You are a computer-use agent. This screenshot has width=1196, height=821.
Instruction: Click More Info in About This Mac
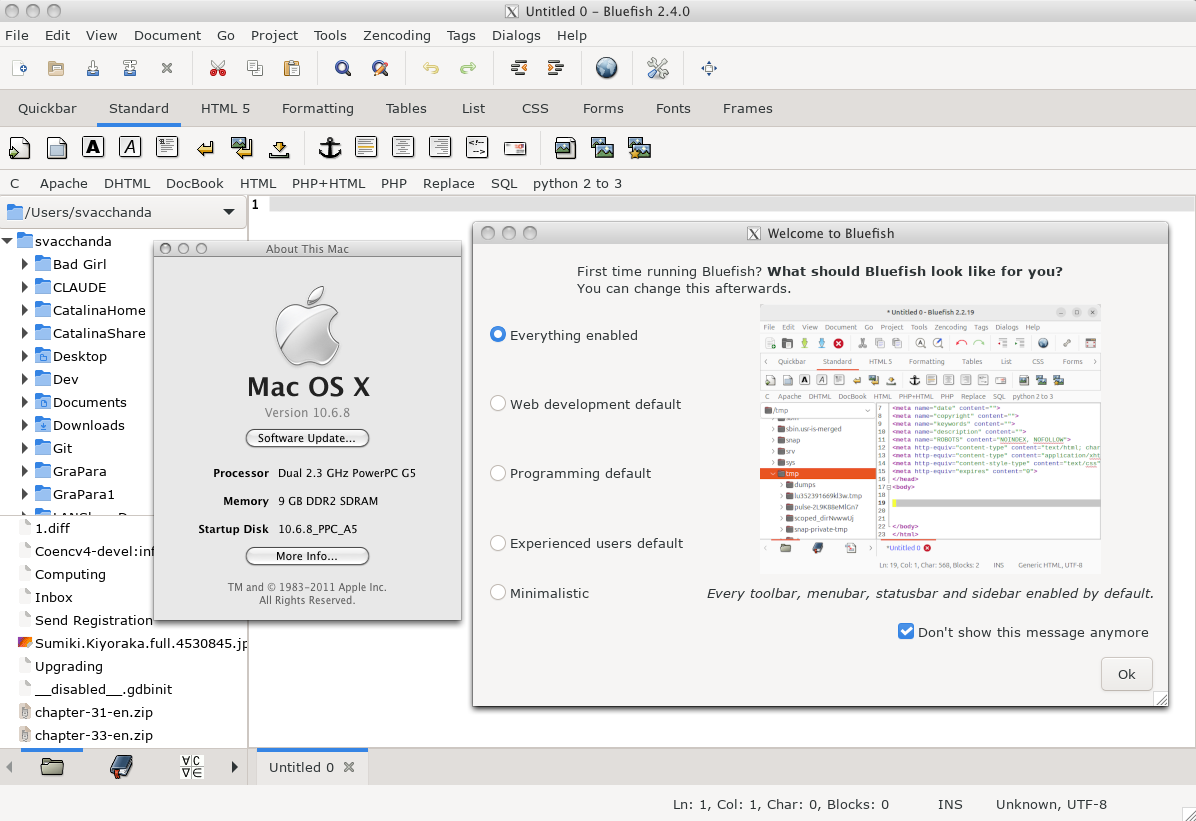click(x=307, y=556)
